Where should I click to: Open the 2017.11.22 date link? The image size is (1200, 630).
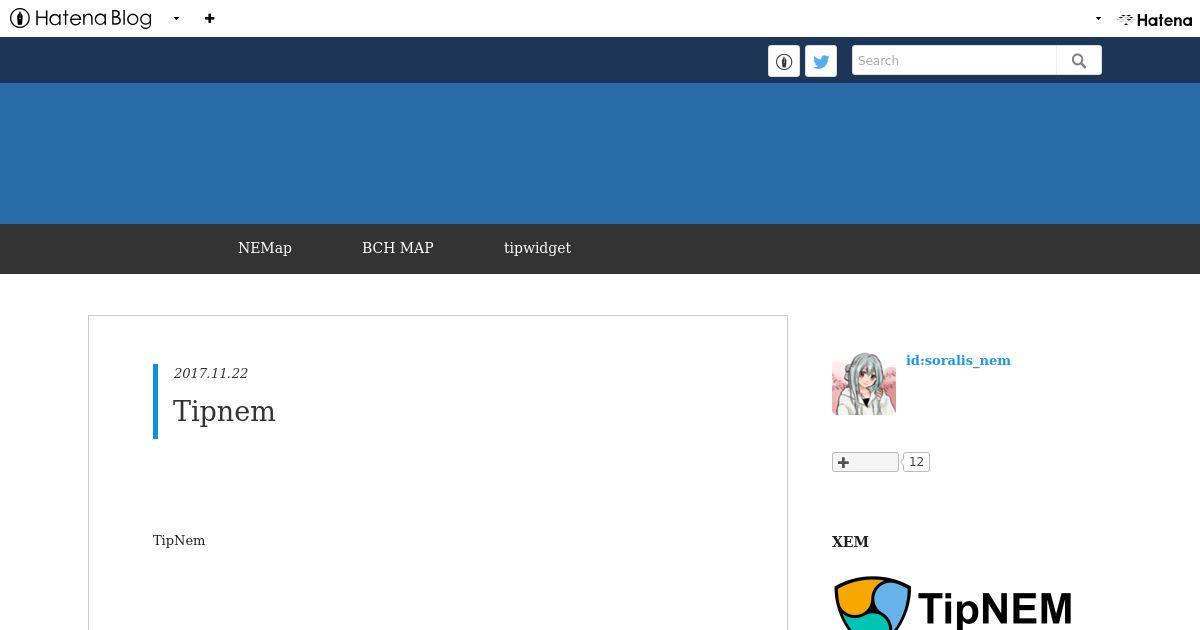211,373
